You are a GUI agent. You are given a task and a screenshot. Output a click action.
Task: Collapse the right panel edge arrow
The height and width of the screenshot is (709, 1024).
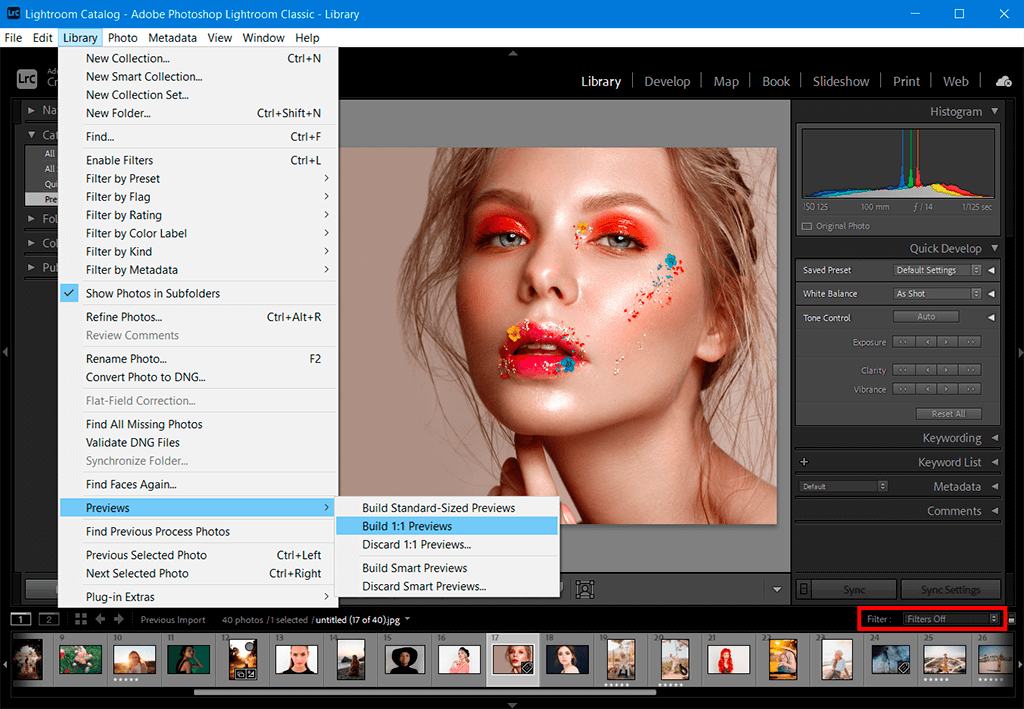pos(1020,352)
